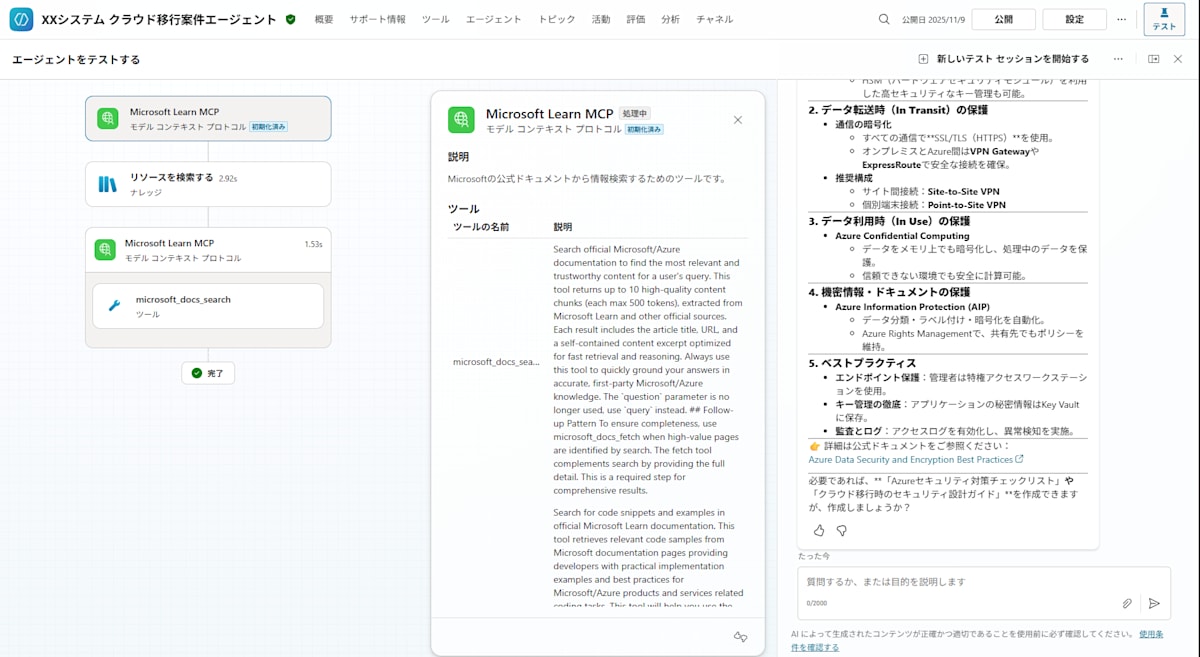Open the 分析 tab
This screenshot has width=1200, height=657.
tap(671, 19)
